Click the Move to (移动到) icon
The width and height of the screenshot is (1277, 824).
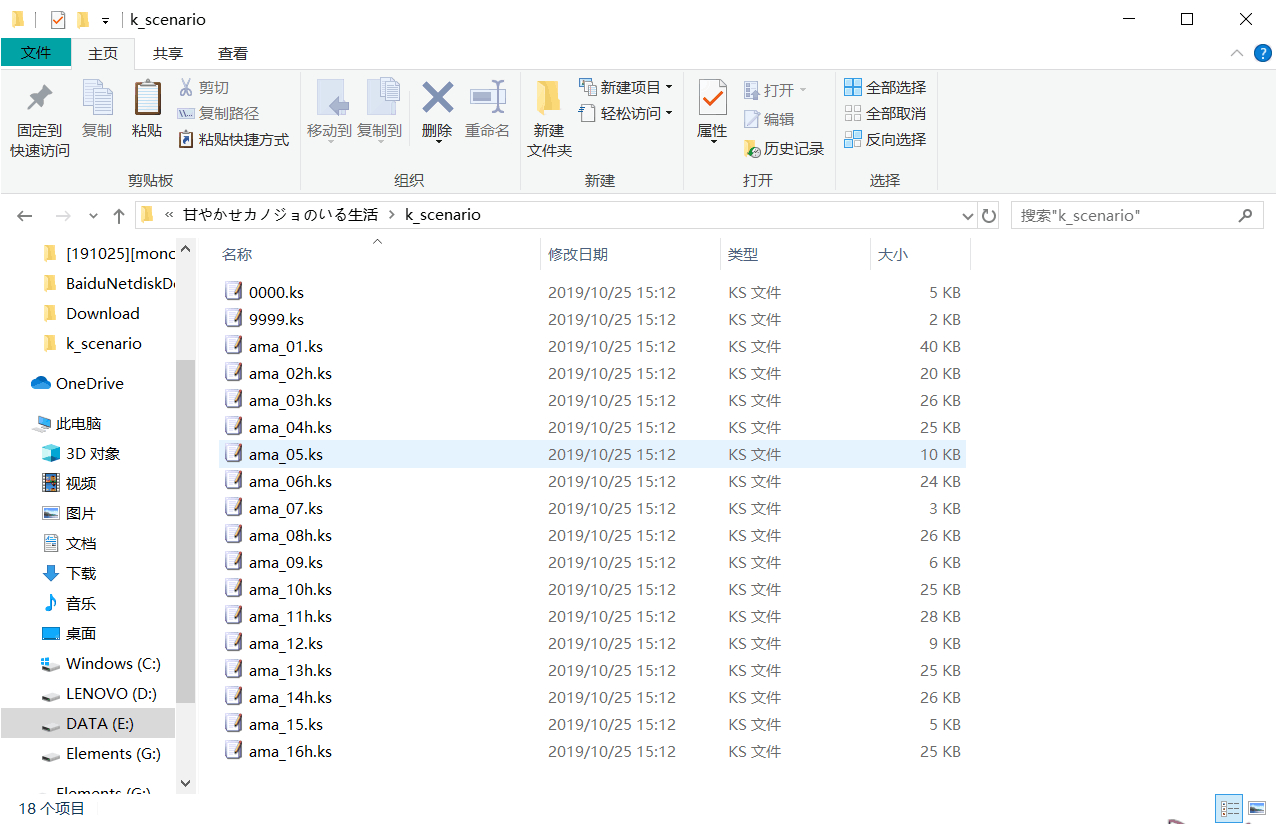[x=331, y=98]
